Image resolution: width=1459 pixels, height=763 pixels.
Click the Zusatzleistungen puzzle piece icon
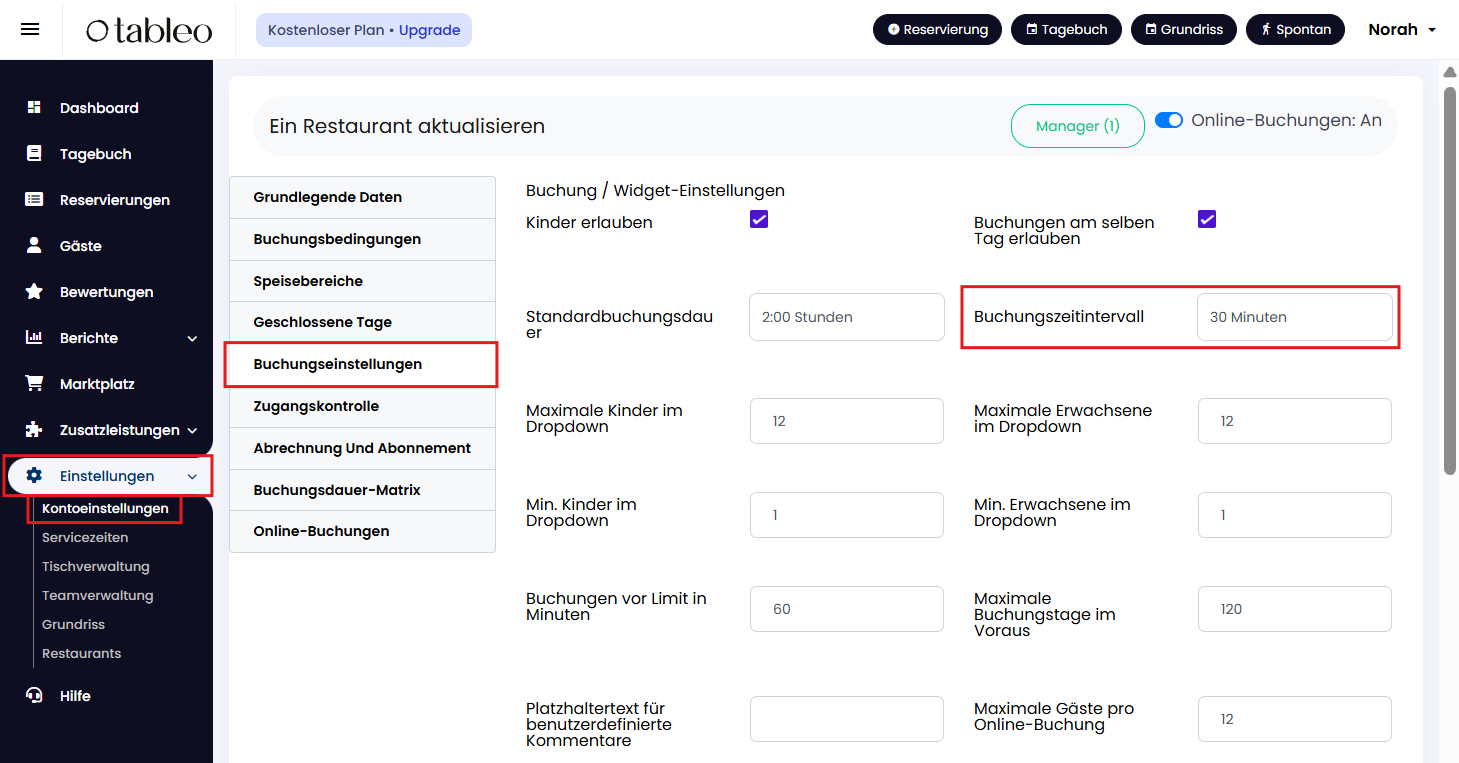coord(34,430)
